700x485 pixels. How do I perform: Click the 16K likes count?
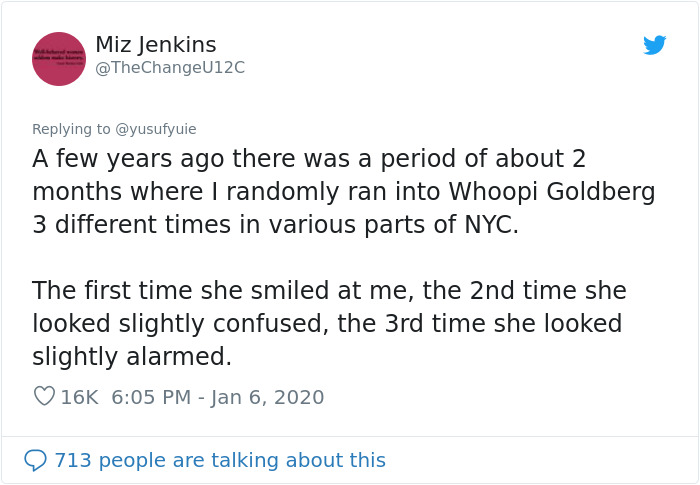(x=79, y=397)
